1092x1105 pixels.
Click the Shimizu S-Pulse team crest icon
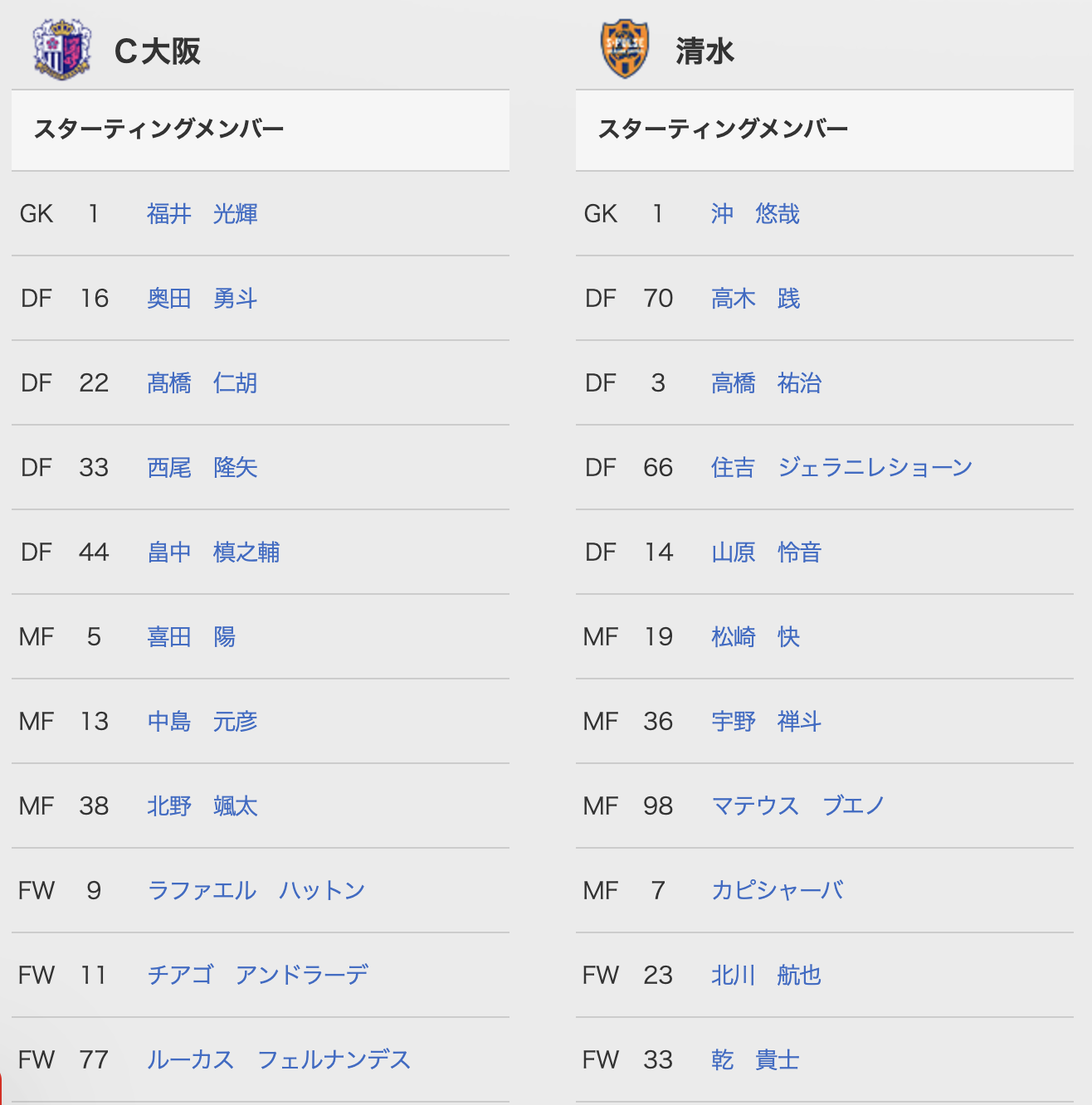(x=625, y=50)
